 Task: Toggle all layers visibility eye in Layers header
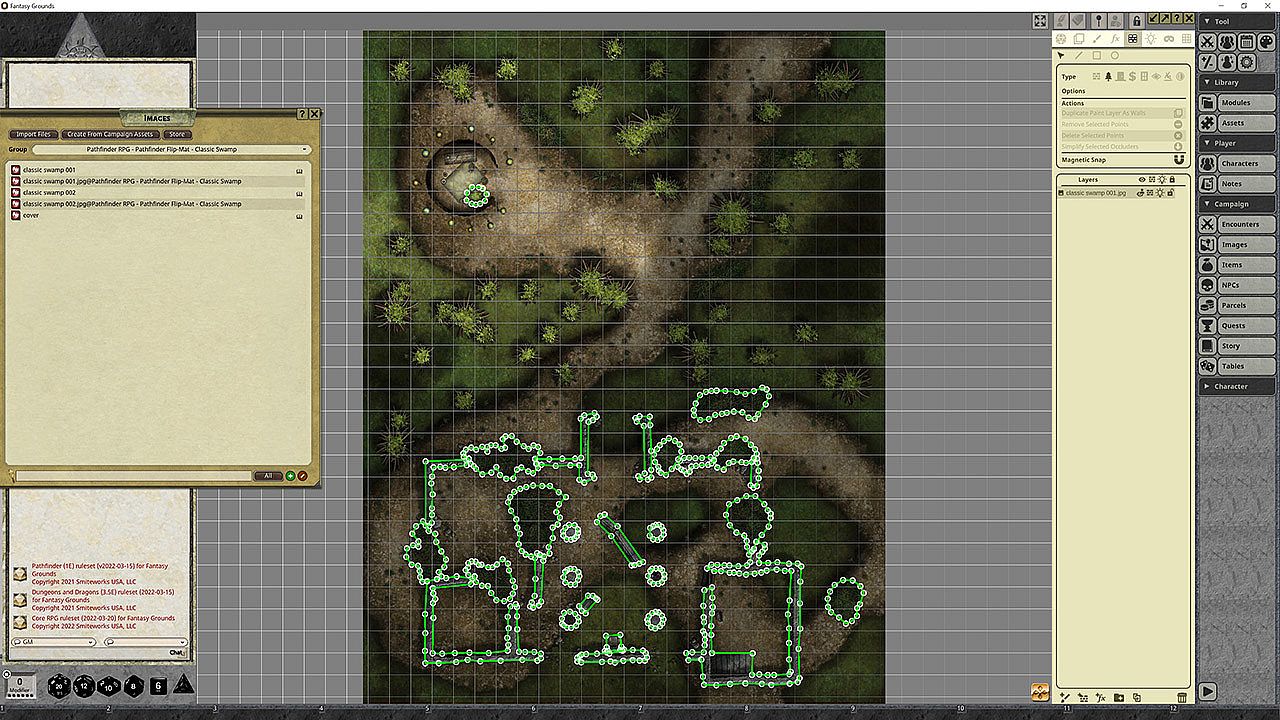[1142, 180]
